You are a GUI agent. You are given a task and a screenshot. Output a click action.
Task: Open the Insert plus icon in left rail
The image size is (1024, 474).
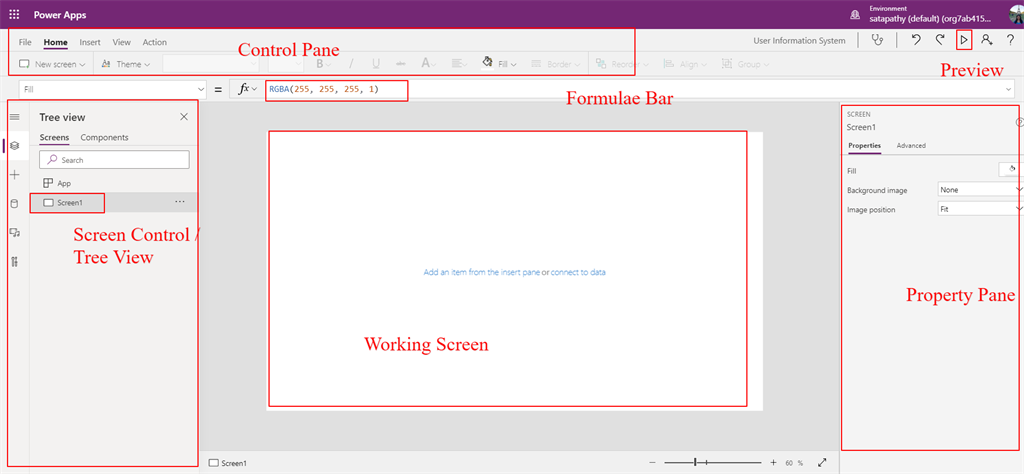15,175
